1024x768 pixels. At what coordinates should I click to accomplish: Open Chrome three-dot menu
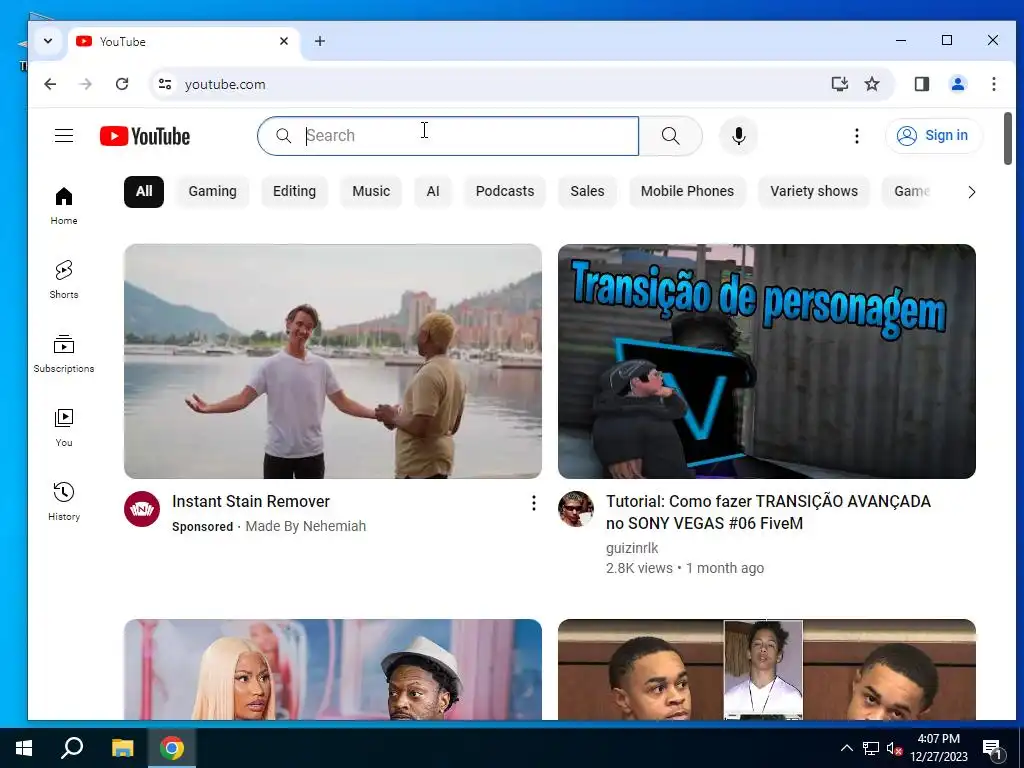pos(994,84)
